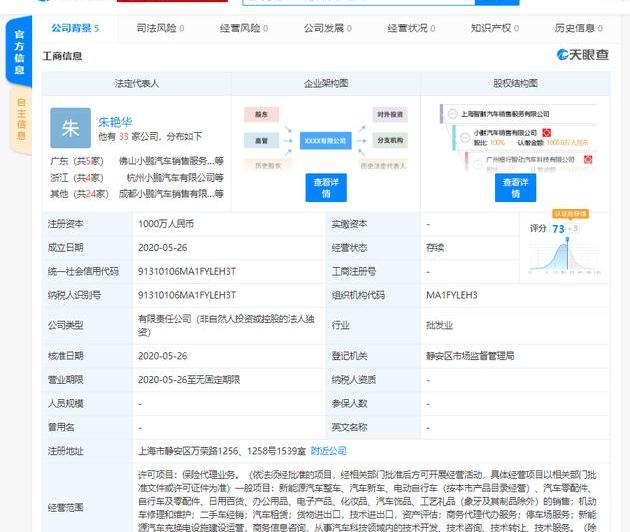This screenshot has height=532, width=630.
Task: Select the 官方信息 side tab
Action: (19, 52)
